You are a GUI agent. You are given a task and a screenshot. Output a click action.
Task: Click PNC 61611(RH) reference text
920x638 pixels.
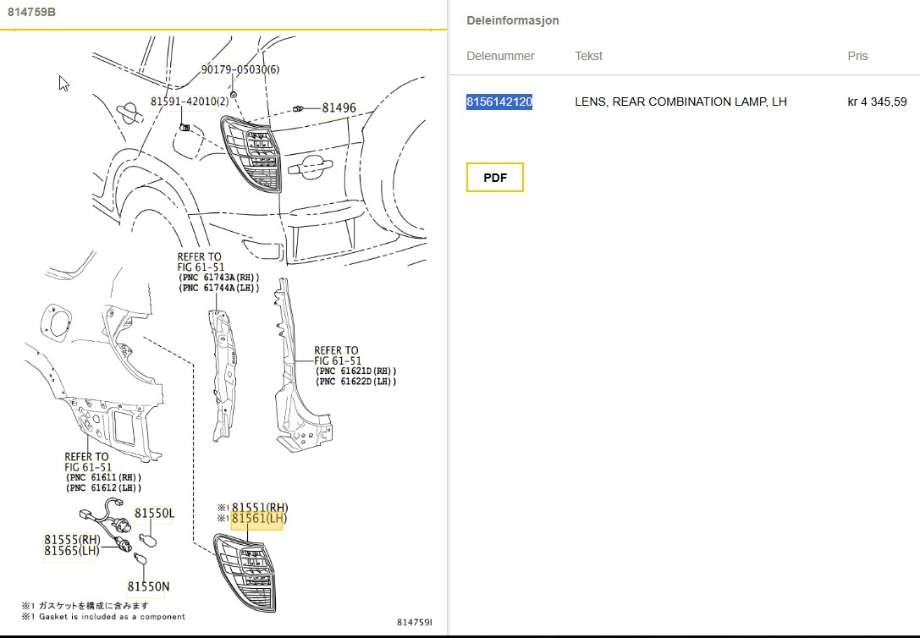[103, 477]
